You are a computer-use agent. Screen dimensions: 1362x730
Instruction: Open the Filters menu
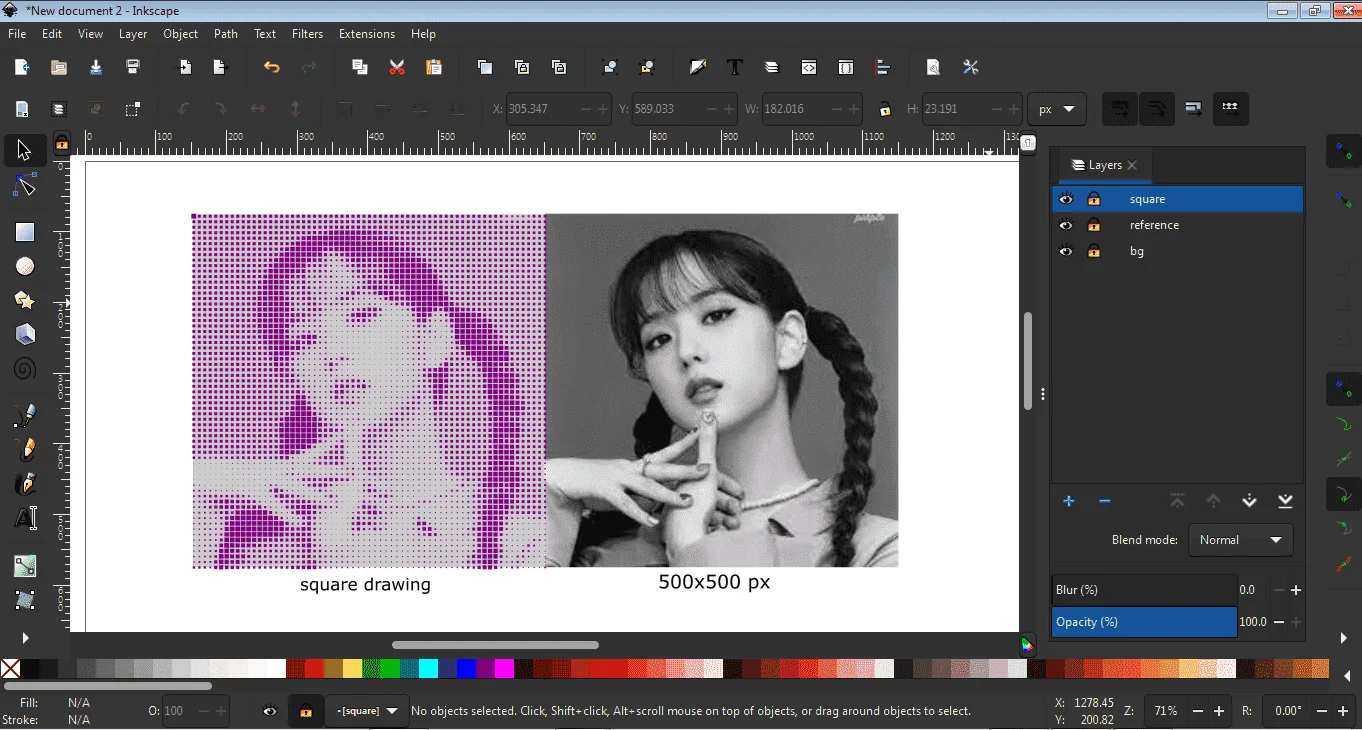coord(307,34)
